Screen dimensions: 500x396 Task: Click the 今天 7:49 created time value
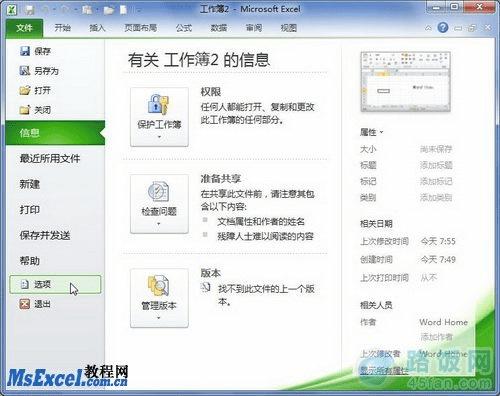point(438,259)
